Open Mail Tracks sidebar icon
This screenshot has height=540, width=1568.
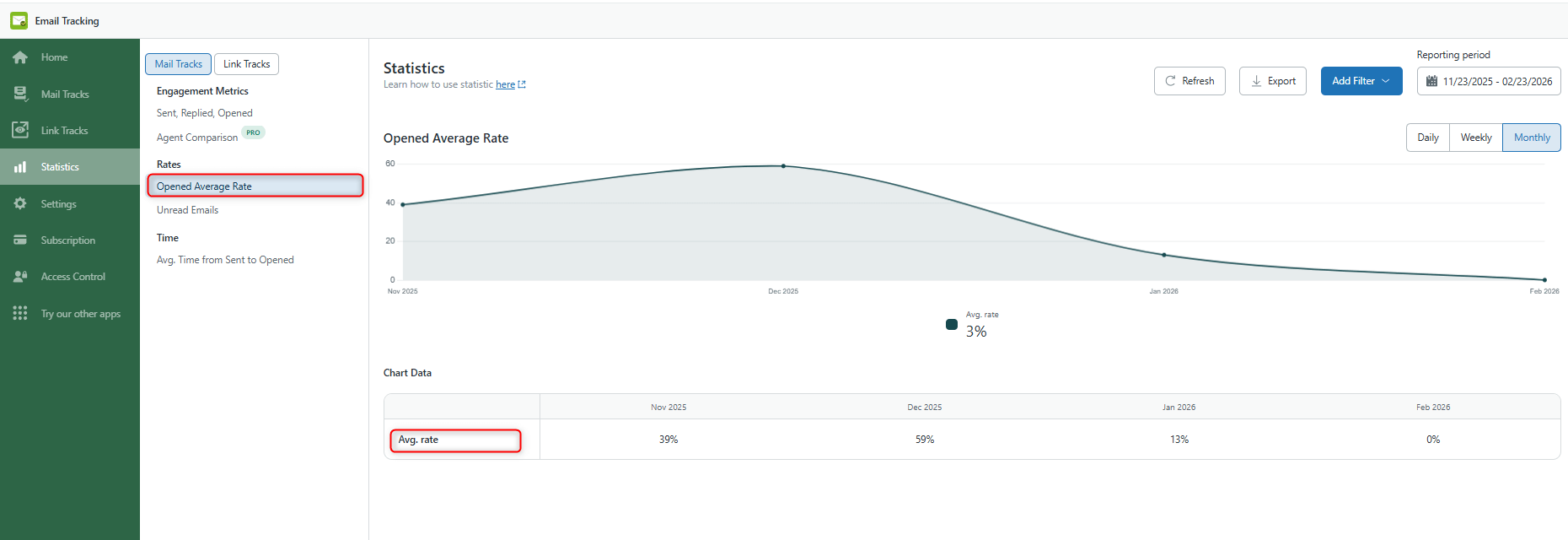[x=20, y=94]
